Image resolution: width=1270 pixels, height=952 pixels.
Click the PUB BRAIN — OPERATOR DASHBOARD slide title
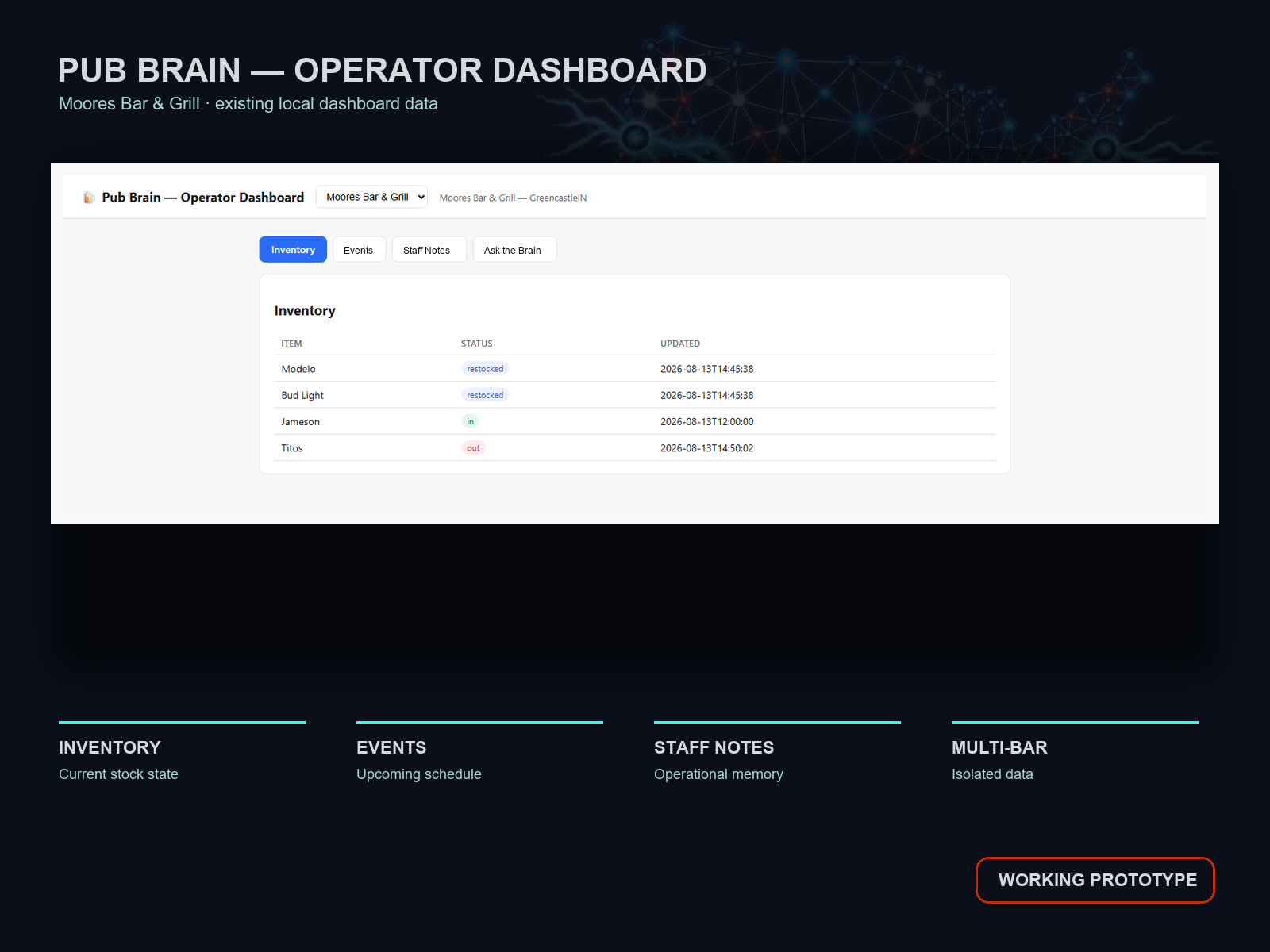[x=382, y=71]
